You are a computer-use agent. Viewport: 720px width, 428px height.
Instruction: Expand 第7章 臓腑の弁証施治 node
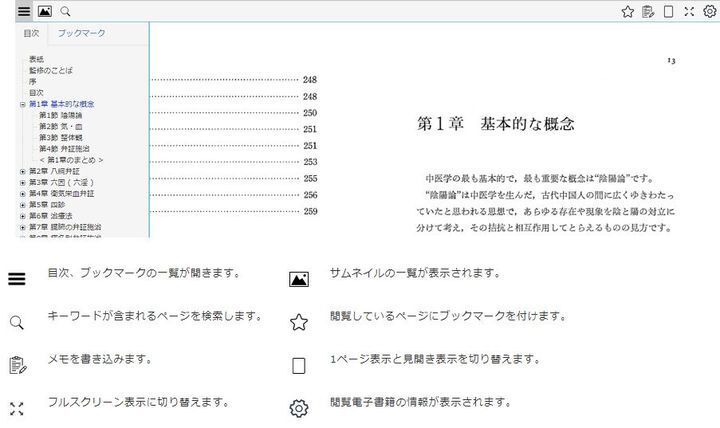pyautogui.click(x=22, y=227)
